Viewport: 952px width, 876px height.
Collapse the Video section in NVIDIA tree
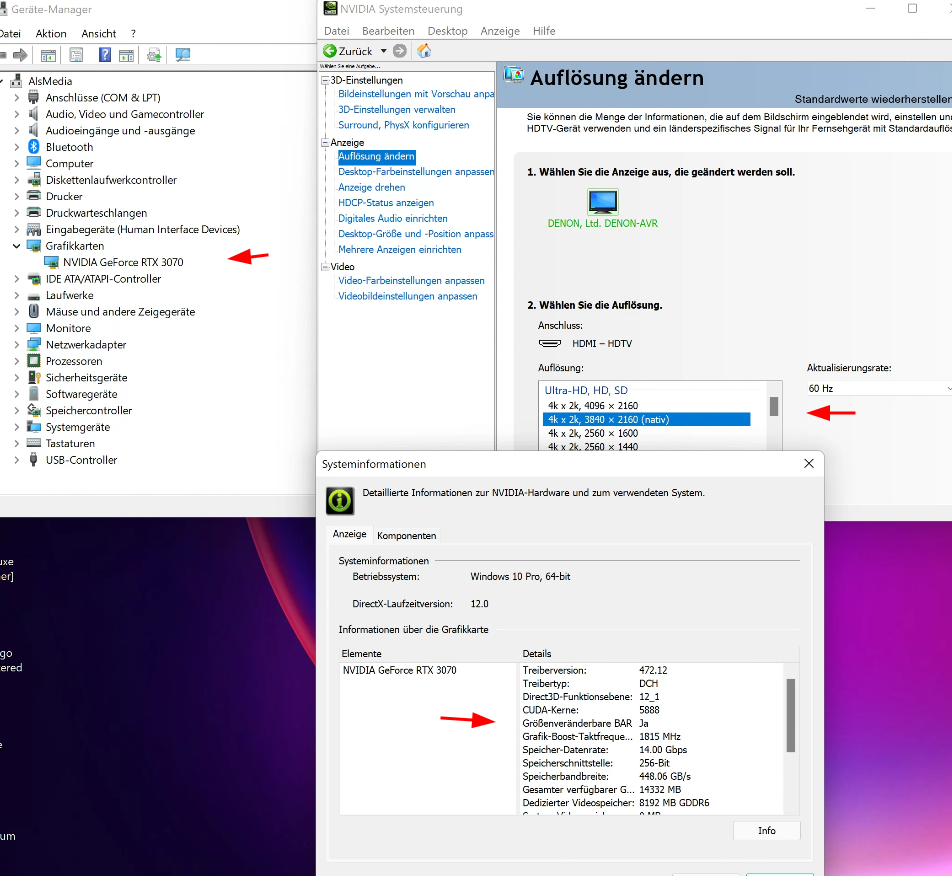coord(325,267)
